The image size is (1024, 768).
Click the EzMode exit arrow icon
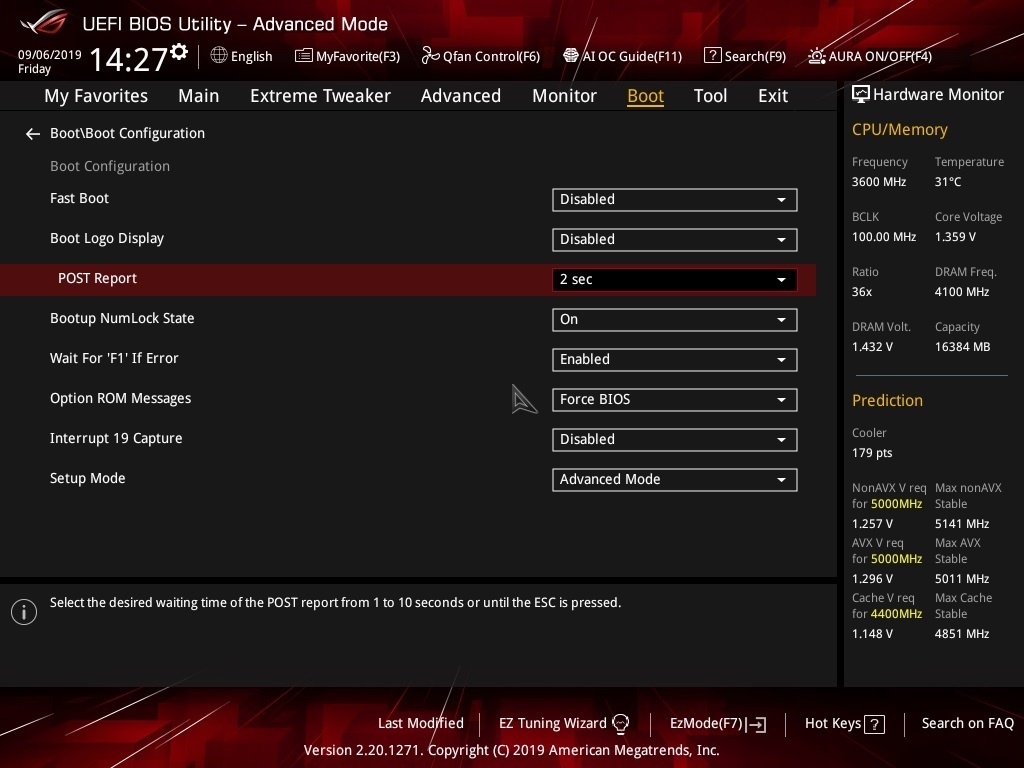[x=756, y=724]
